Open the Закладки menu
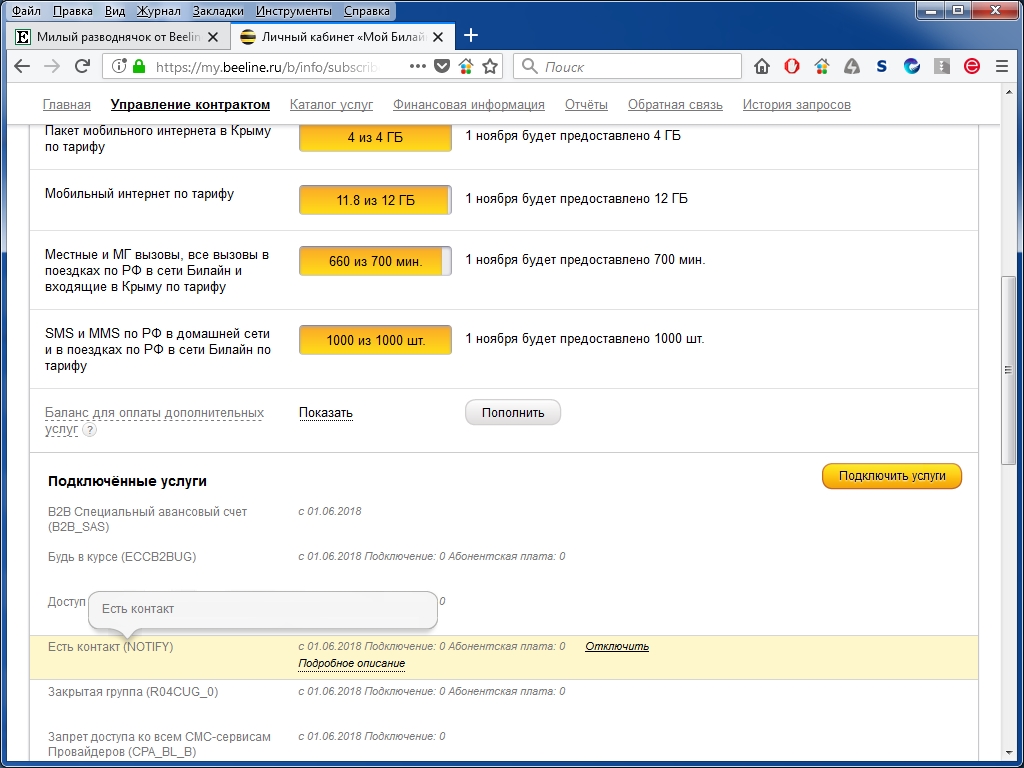Screen dimensions: 1024x768 coord(216,11)
